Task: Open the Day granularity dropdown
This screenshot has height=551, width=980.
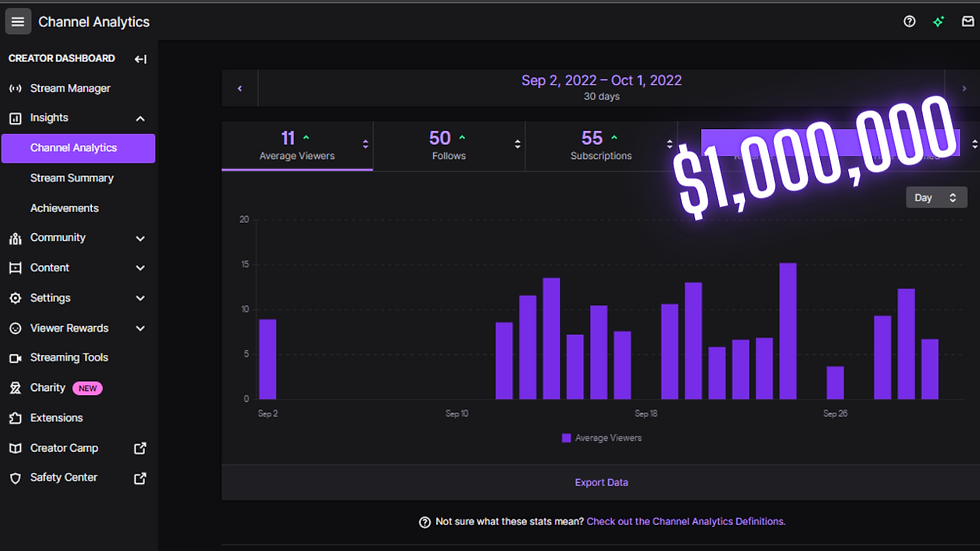Action: pyautogui.click(x=936, y=197)
